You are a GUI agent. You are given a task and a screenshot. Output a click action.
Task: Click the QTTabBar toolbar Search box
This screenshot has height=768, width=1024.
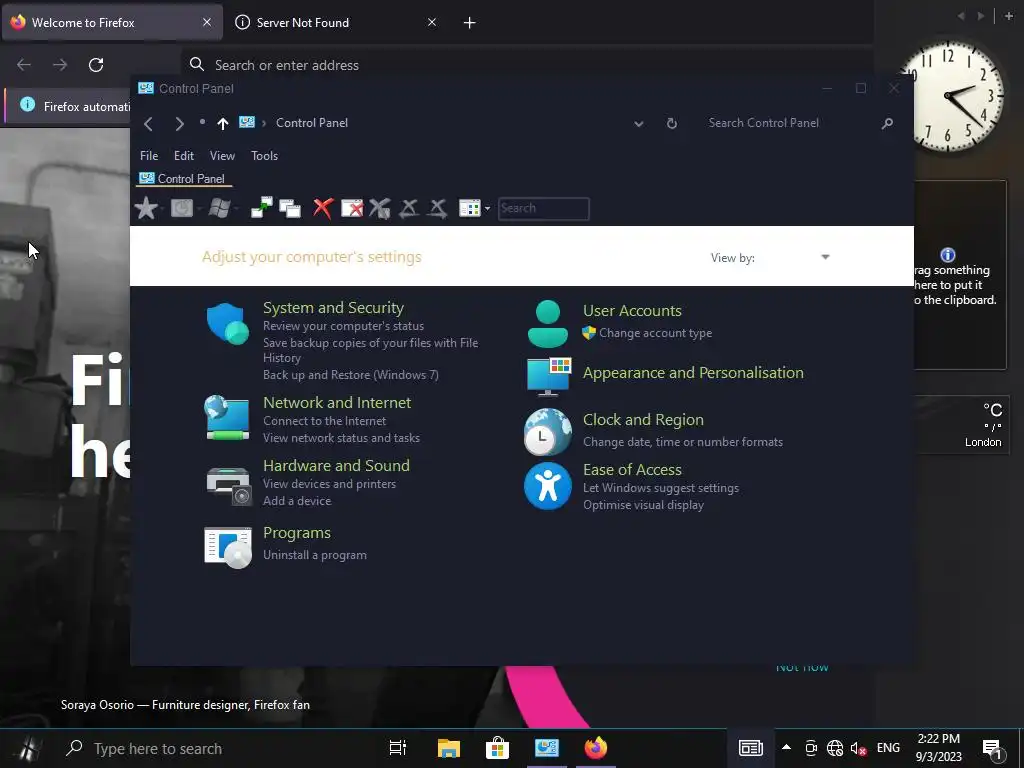(543, 208)
